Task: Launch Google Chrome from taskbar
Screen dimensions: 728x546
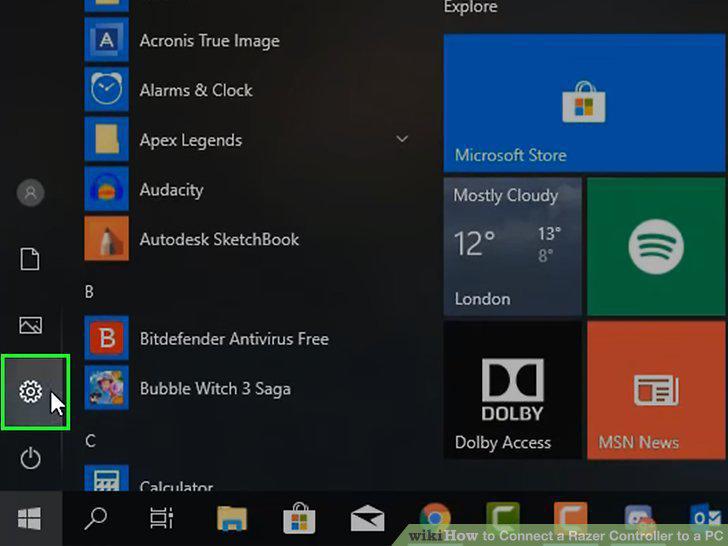Action: coord(435,519)
